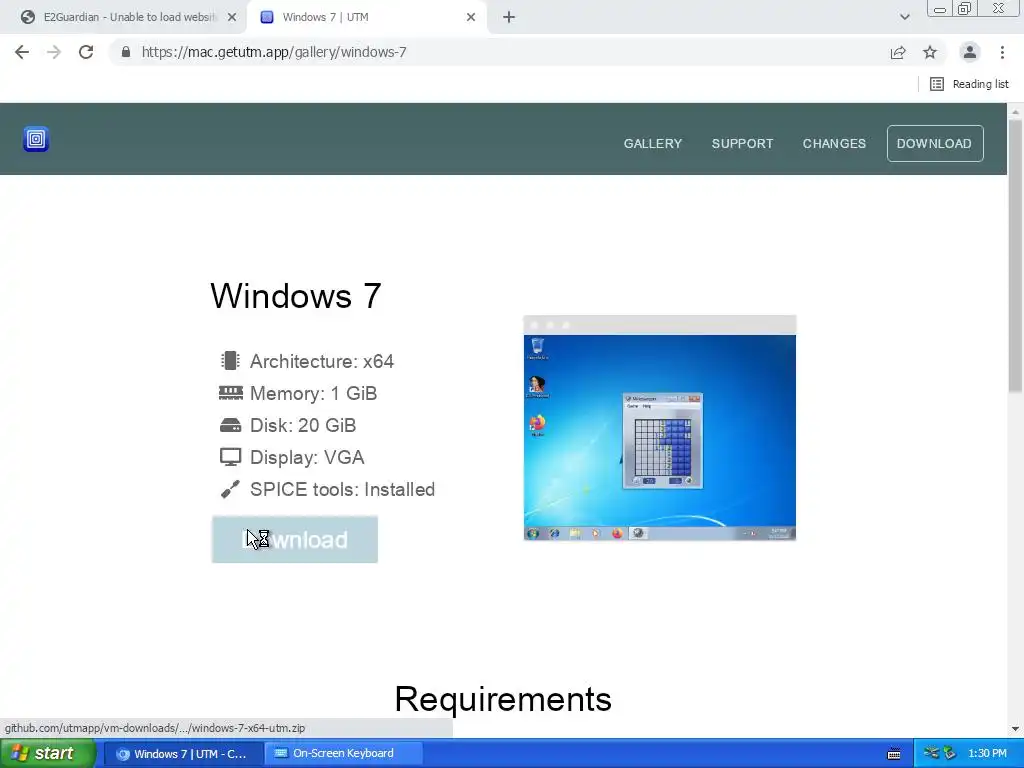This screenshot has height=768, width=1024.
Task: Select the Chrome Windows 7 | UTM taskbar button
Action: pyautogui.click(x=184, y=754)
